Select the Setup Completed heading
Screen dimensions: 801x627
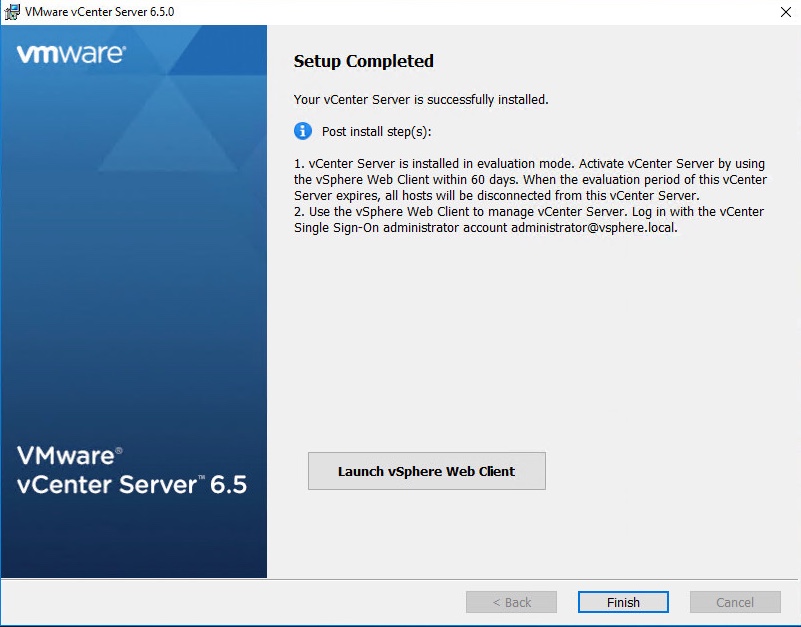pos(363,61)
